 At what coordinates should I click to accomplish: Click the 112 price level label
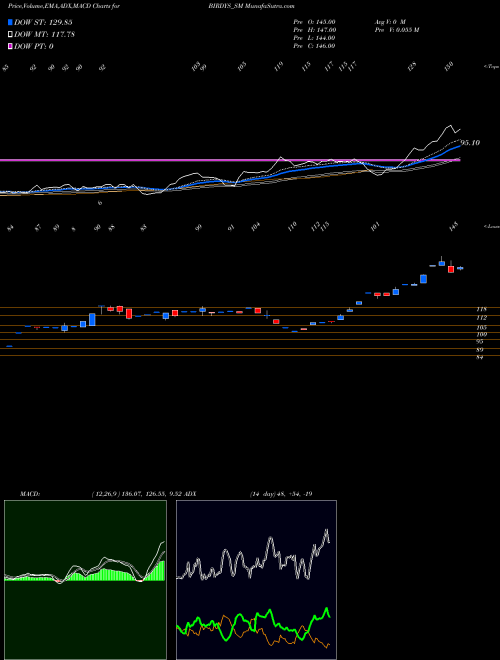coord(481,318)
